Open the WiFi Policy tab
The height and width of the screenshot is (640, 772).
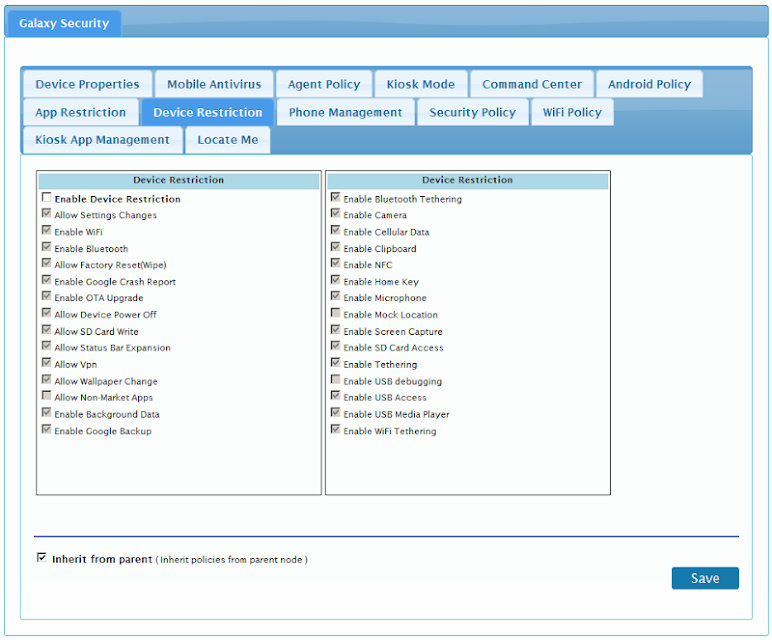(x=572, y=112)
